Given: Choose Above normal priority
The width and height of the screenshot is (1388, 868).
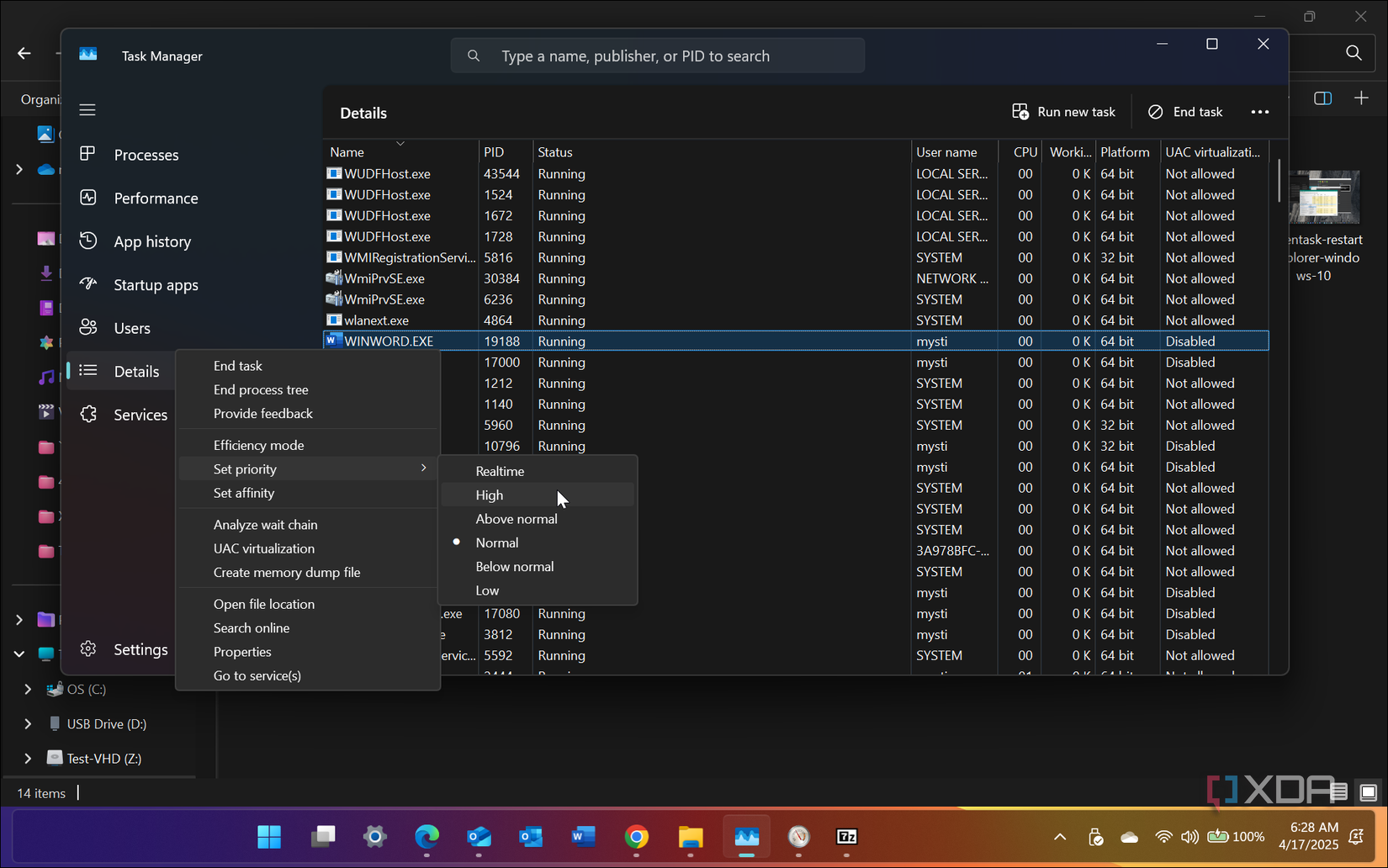Looking at the screenshot, I should pos(538,519).
